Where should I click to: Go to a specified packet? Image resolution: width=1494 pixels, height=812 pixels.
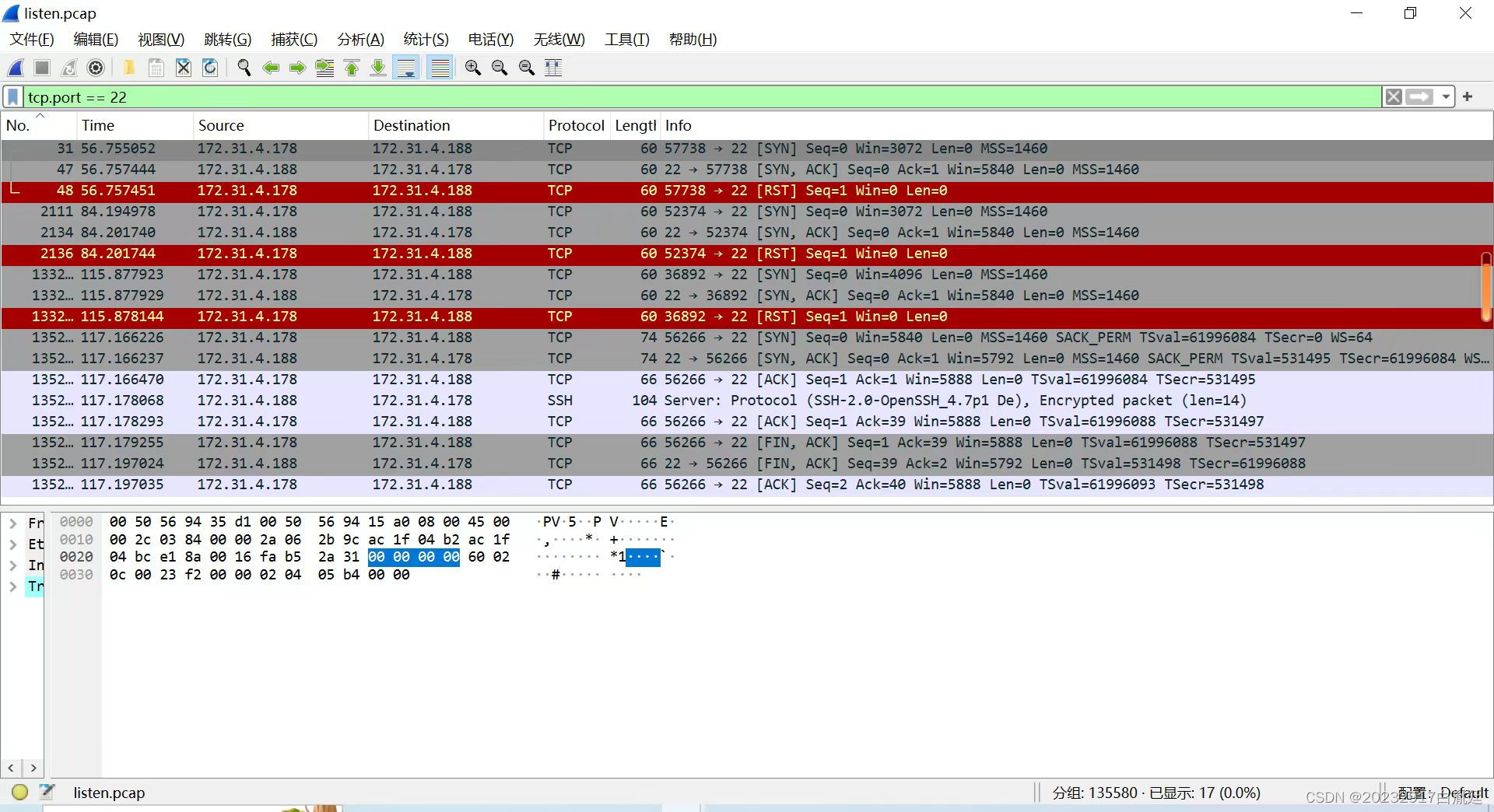click(324, 68)
